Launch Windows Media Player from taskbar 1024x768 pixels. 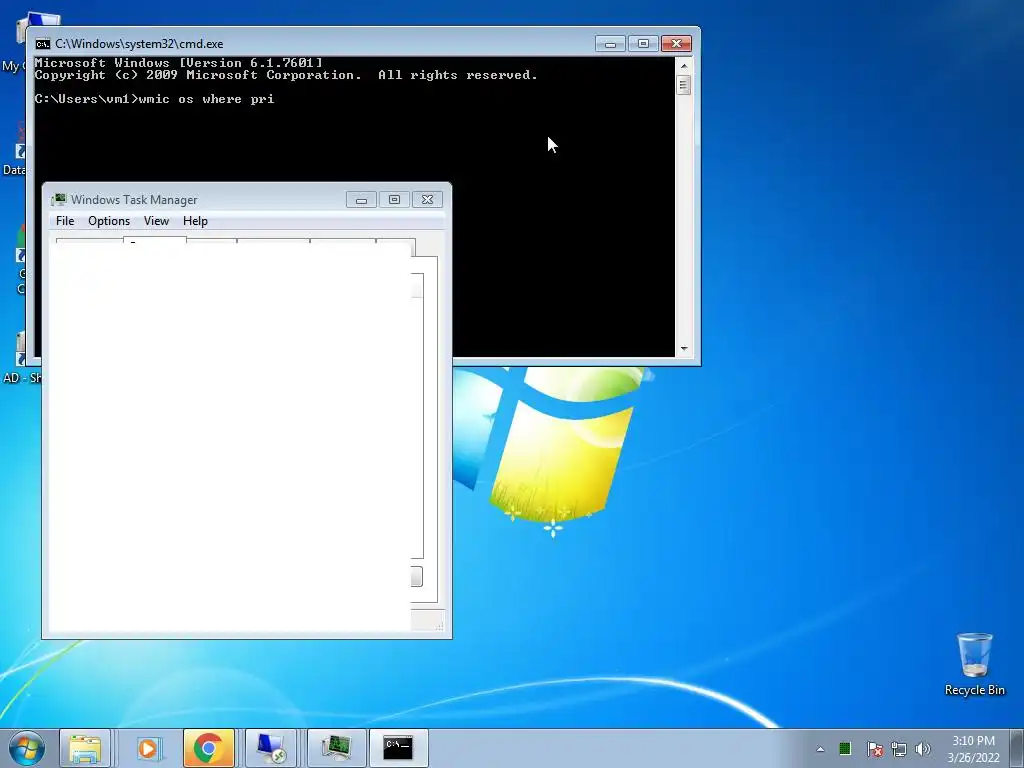click(x=148, y=748)
